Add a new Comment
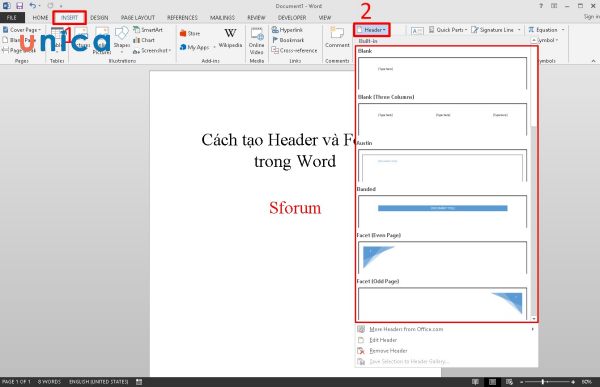600x387 pixels. click(337, 38)
